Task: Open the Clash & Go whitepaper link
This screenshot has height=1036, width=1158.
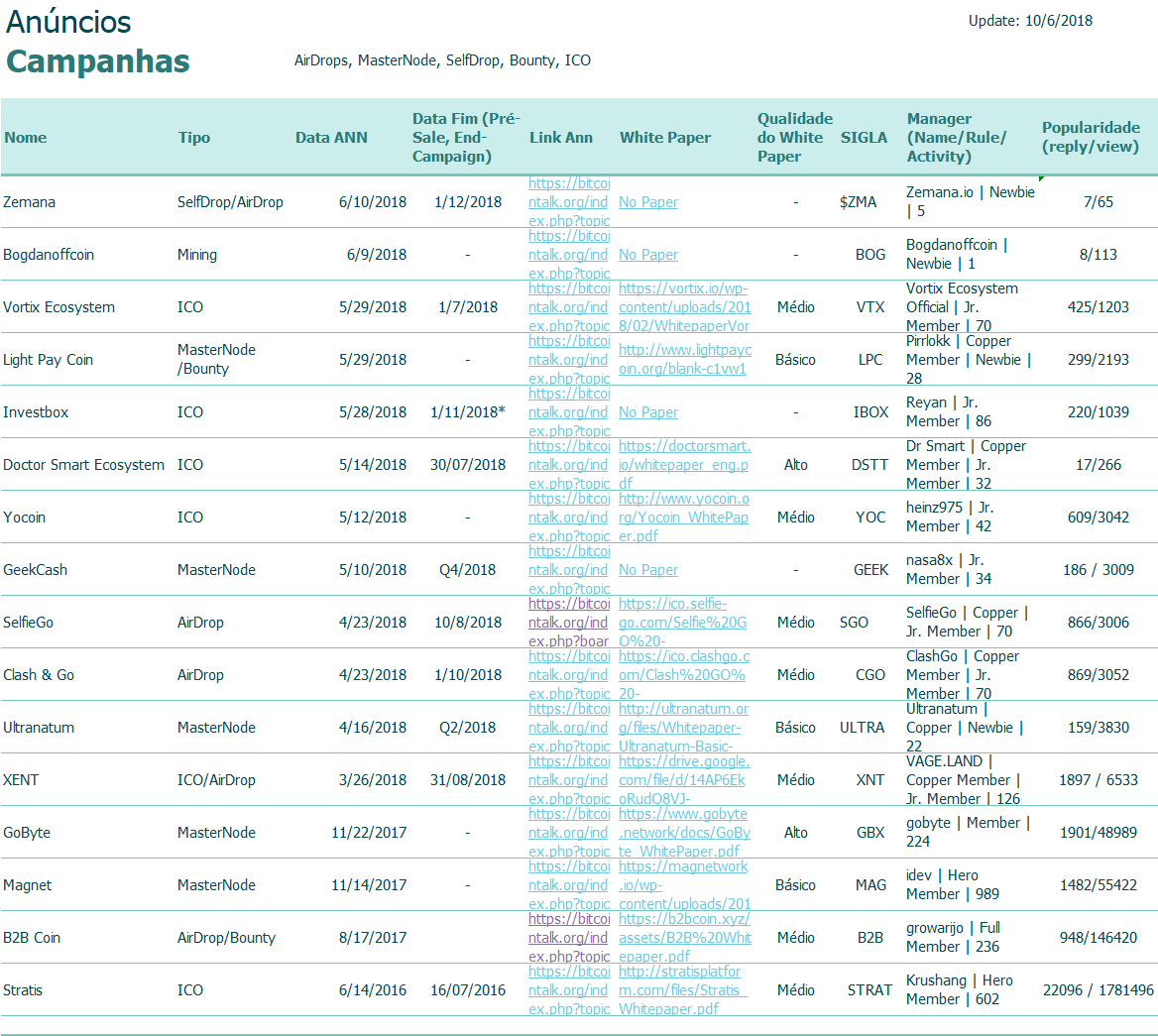Action: pyautogui.click(x=684, y=674)
